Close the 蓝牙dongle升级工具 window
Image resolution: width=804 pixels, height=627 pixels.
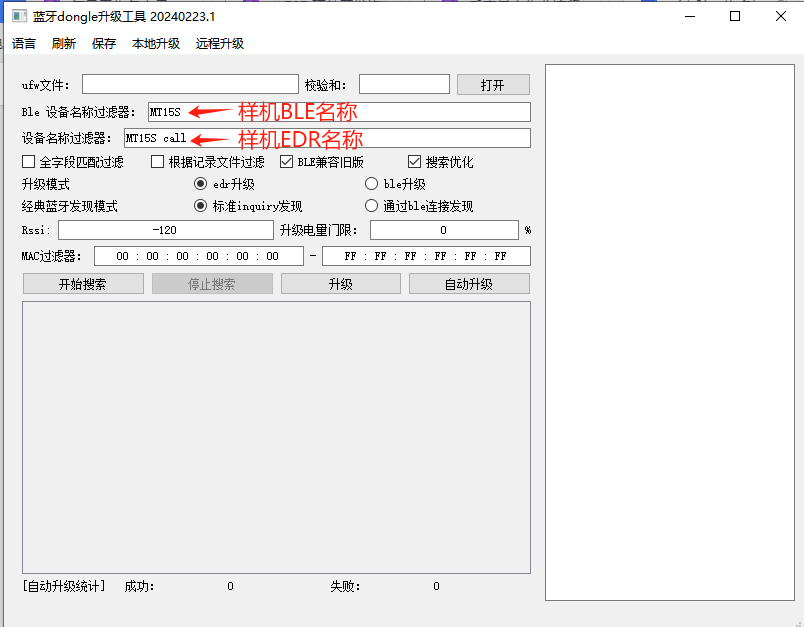[x=781, y=16]
